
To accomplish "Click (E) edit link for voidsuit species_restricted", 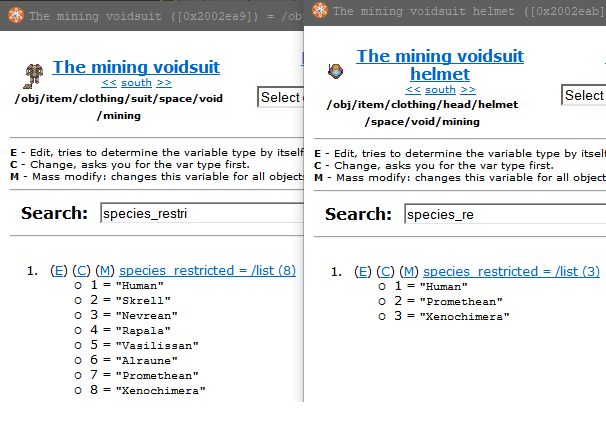I will (59, 270).
